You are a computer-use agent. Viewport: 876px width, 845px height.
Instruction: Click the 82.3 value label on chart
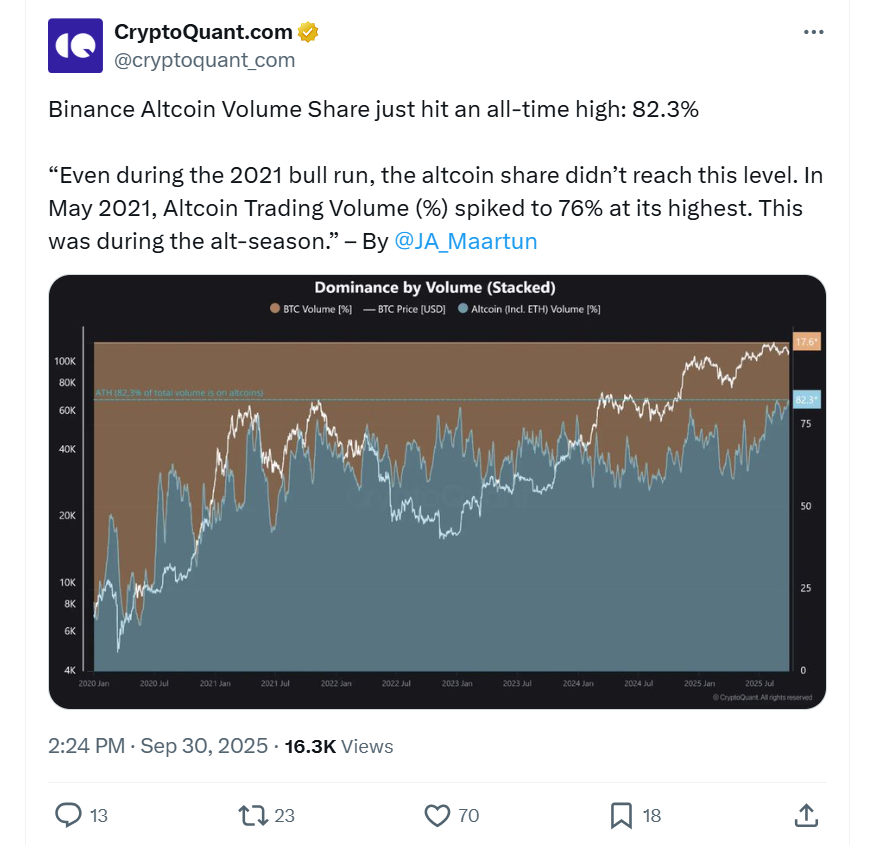[x=805, y=400]
